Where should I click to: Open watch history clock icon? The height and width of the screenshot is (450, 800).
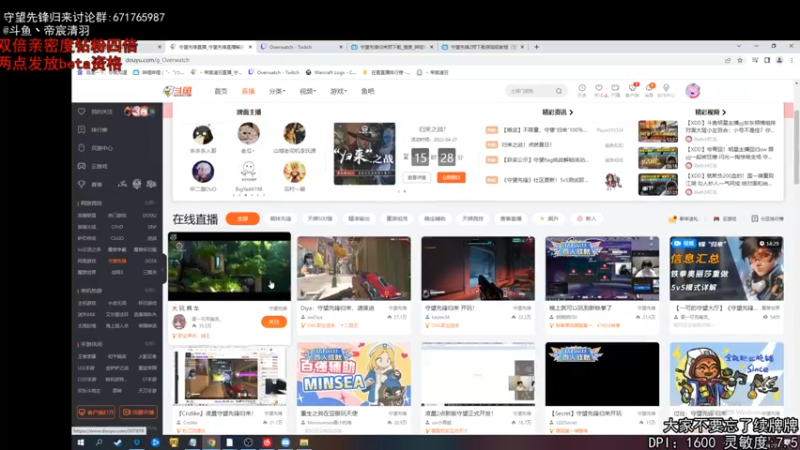(582, 88)
